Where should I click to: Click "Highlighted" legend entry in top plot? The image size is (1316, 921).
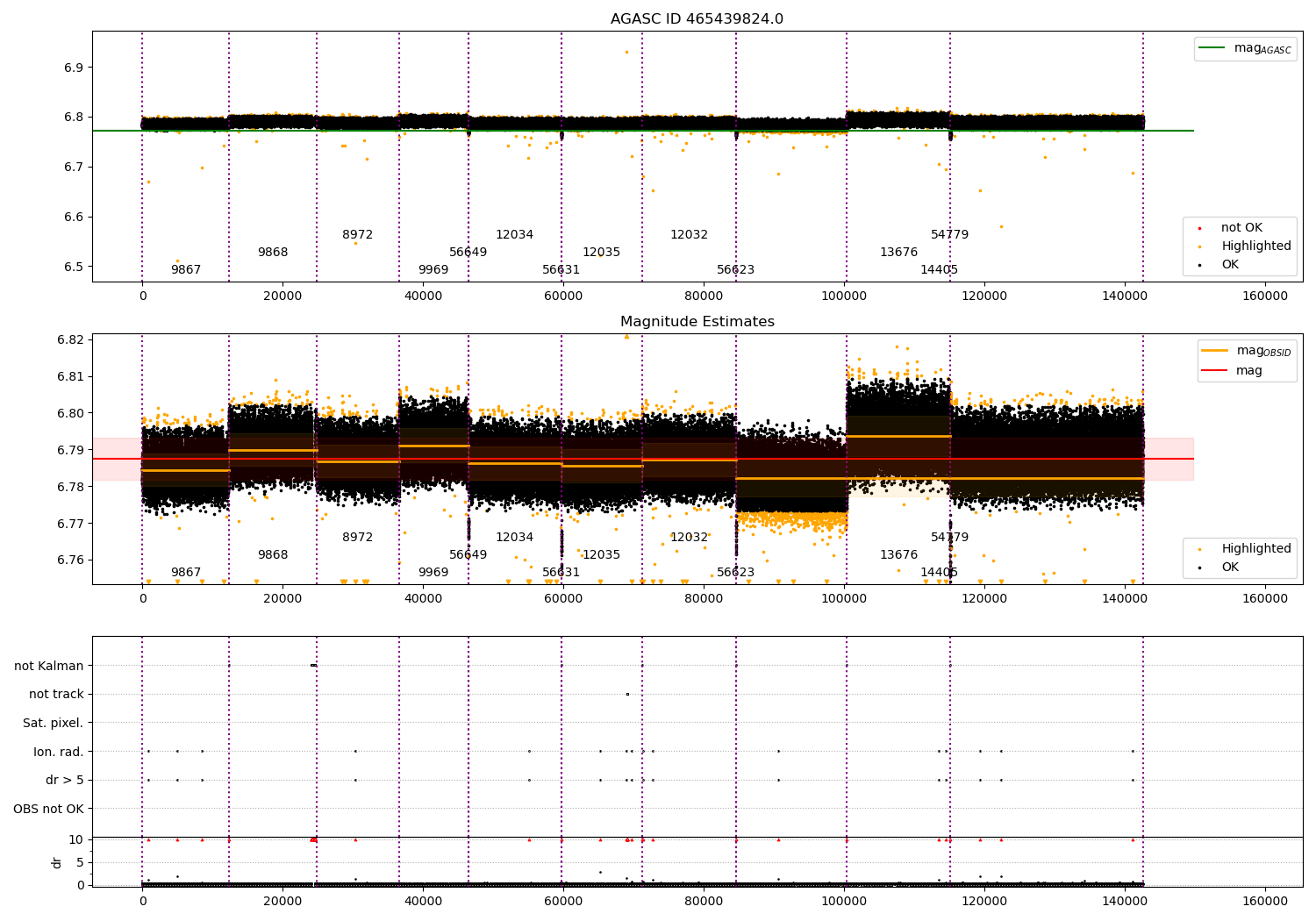[1245, 246]
